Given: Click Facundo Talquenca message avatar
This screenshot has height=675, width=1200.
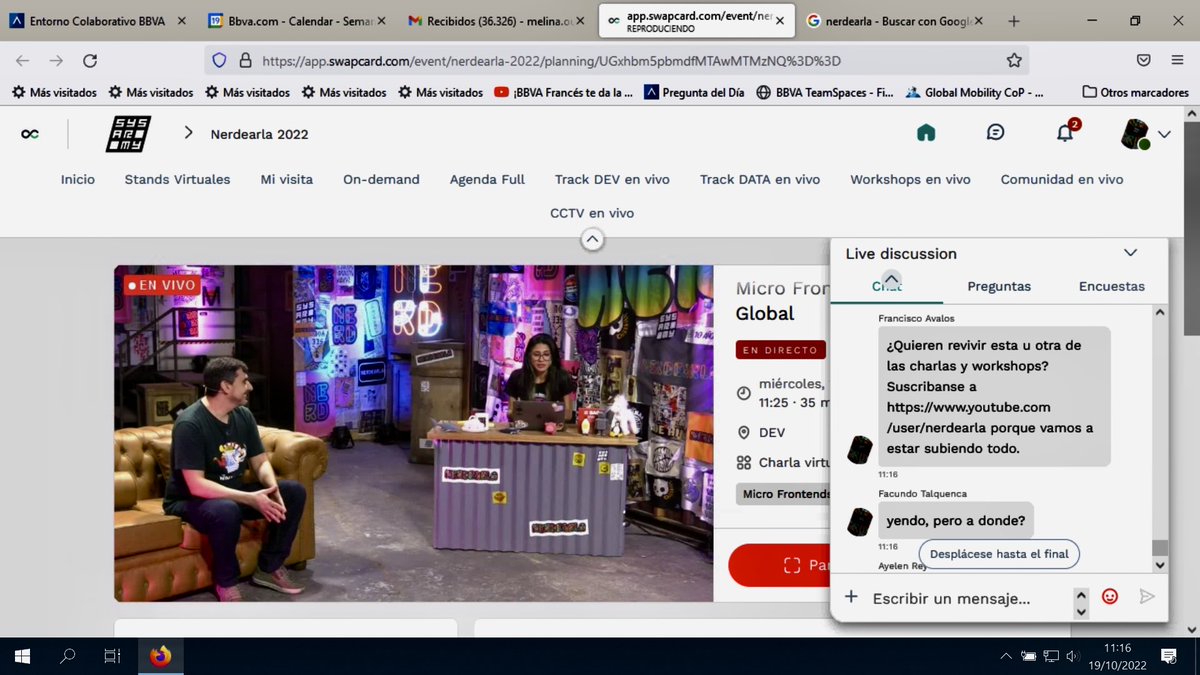Looking at the screenshot, I should (x=860, y=521).
